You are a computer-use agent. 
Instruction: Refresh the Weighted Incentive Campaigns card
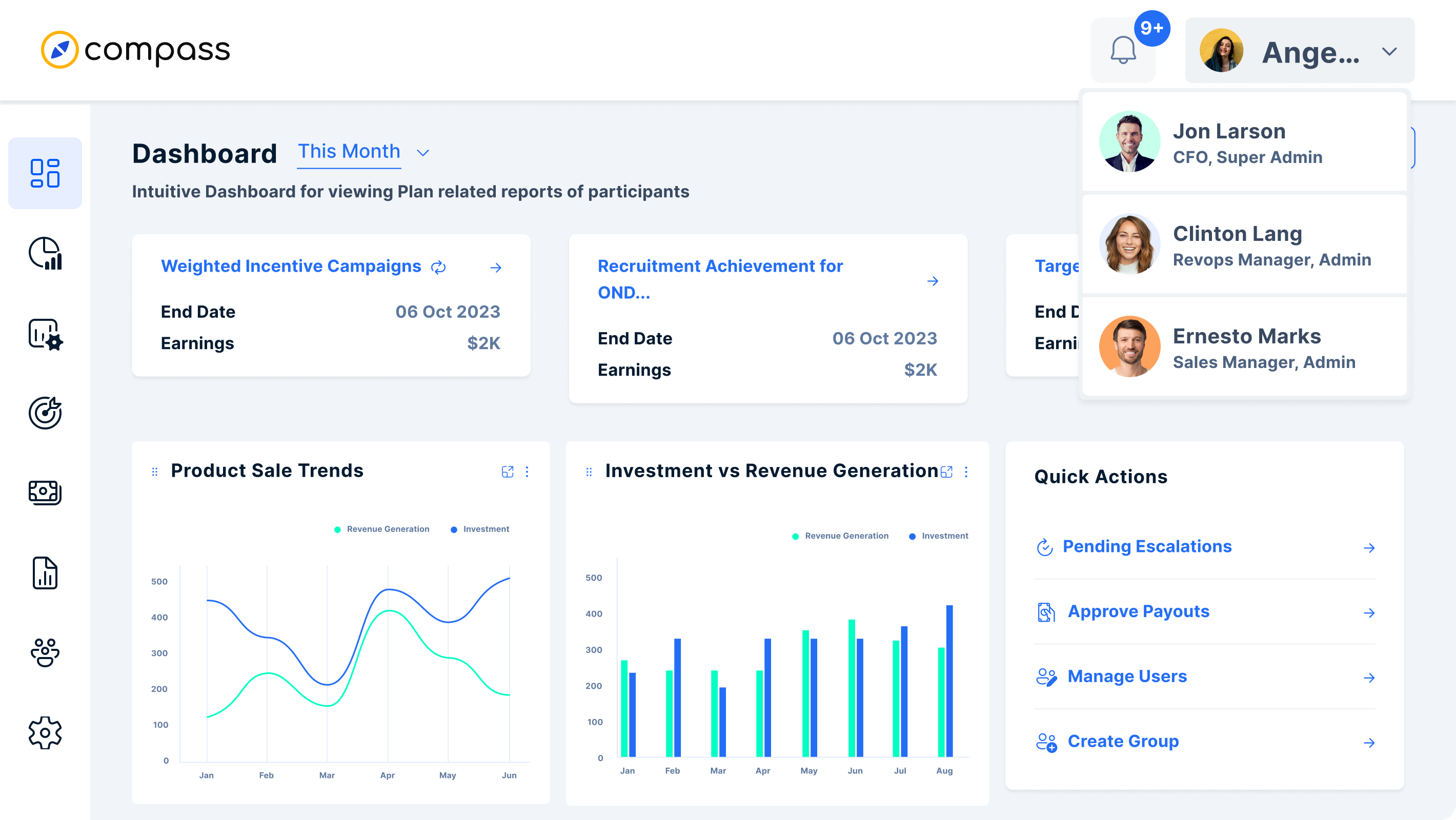[439, 268]
